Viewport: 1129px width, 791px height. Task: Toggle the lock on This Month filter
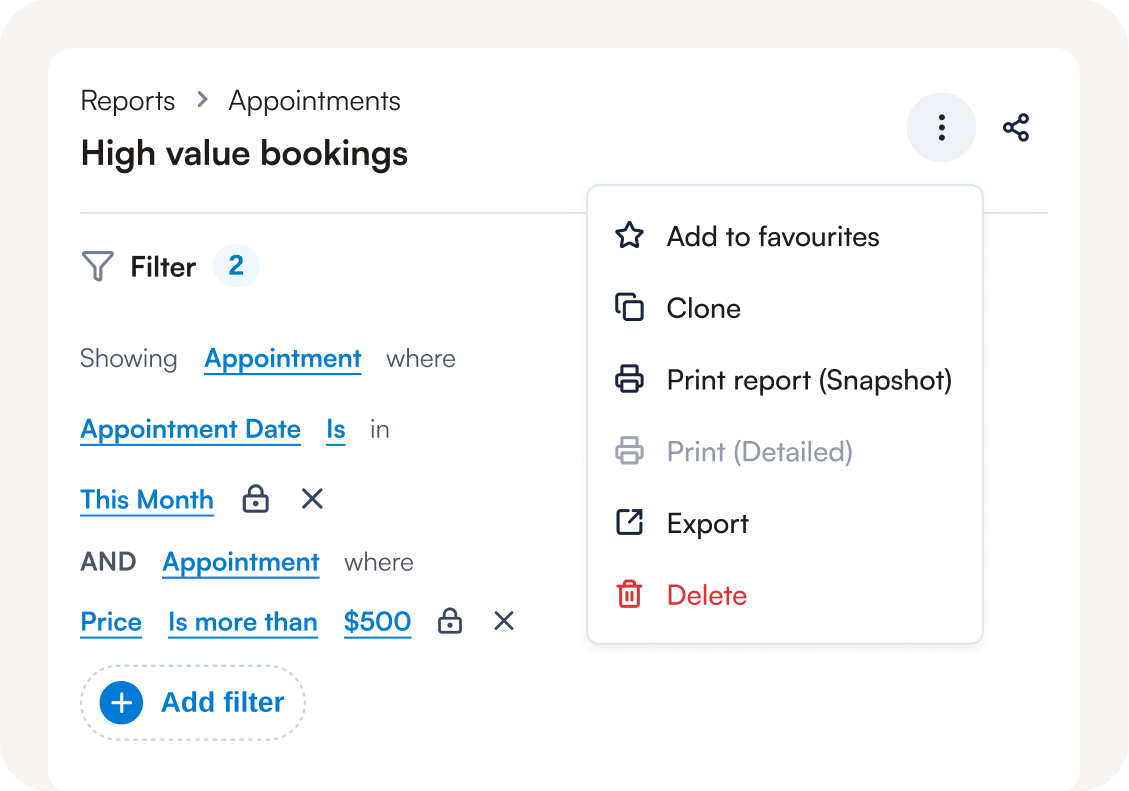click(x=256, y=499)
